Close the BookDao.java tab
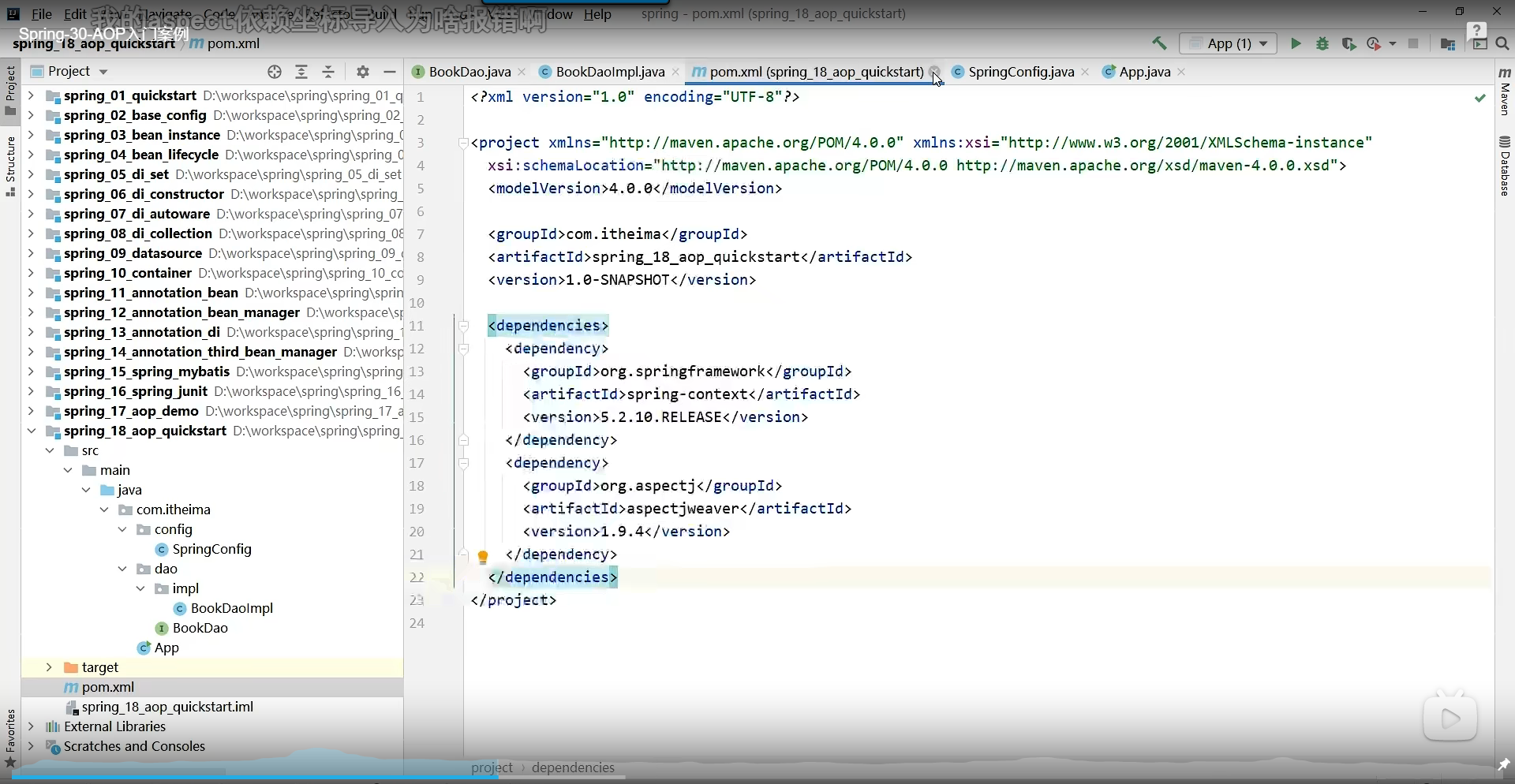The width and height of the screenshot is (1515, 784). (522, 72)
